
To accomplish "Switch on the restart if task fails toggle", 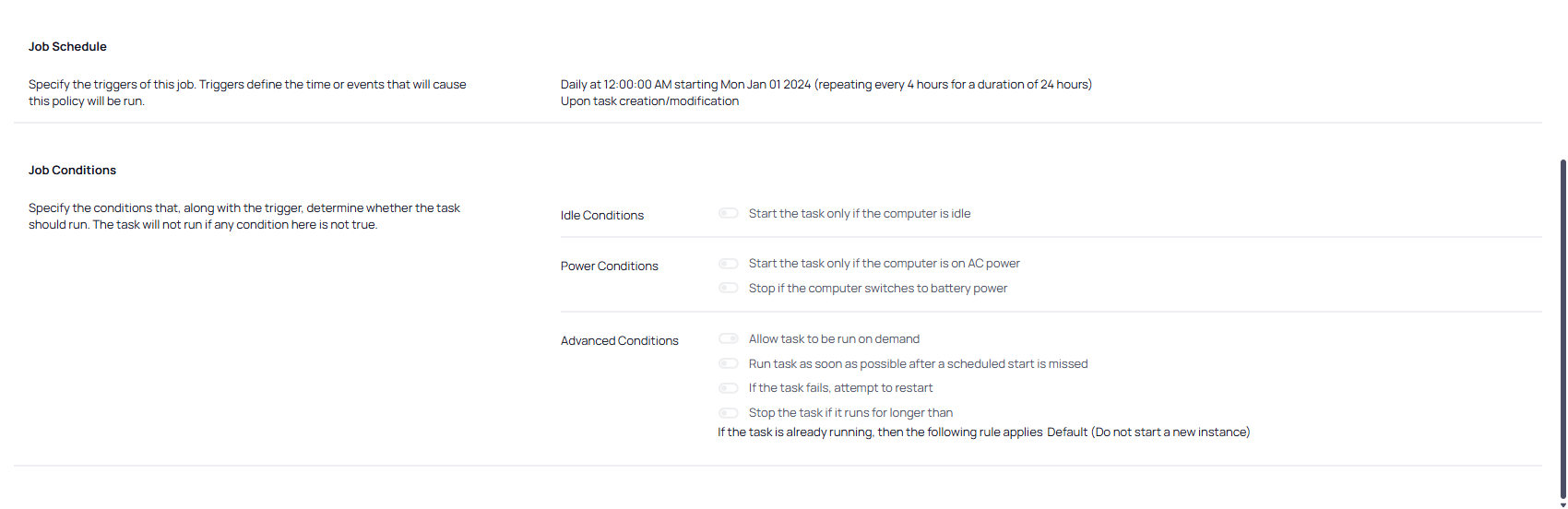I will (729, 388).
